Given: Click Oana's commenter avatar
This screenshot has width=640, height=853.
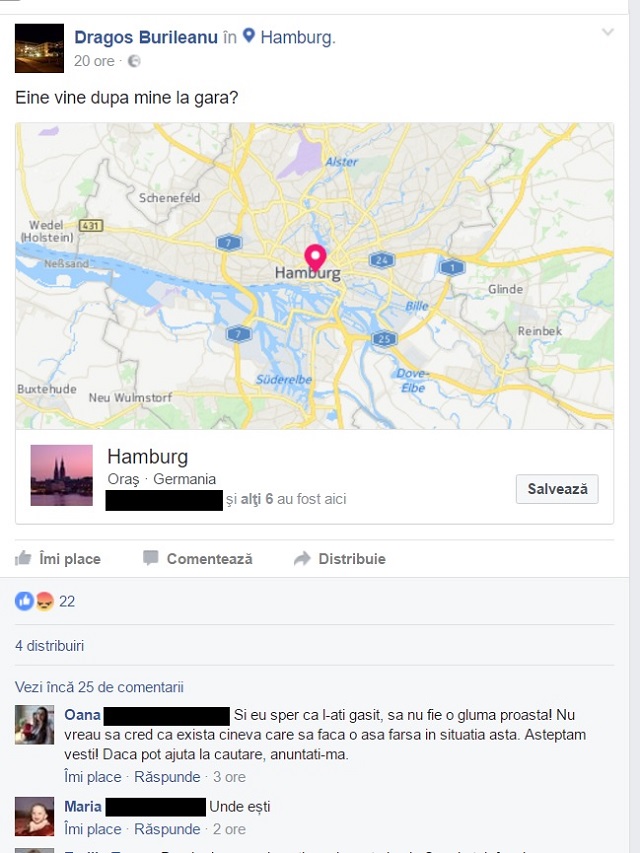Looking at the screenshot, I should (34, 725).
